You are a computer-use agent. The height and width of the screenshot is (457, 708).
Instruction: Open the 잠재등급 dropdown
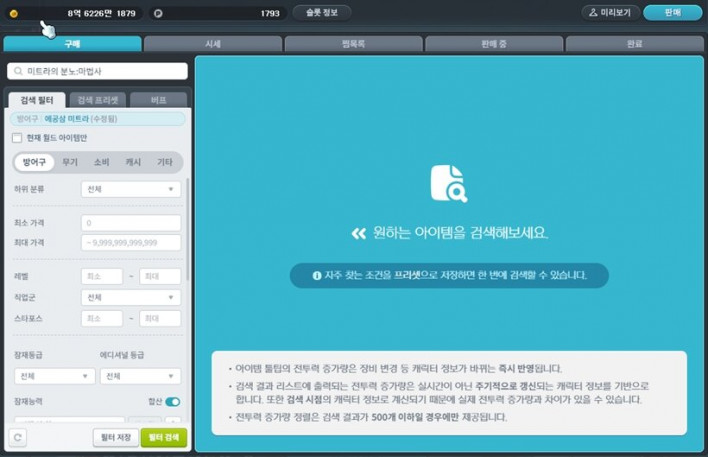(x=55, y=376)
